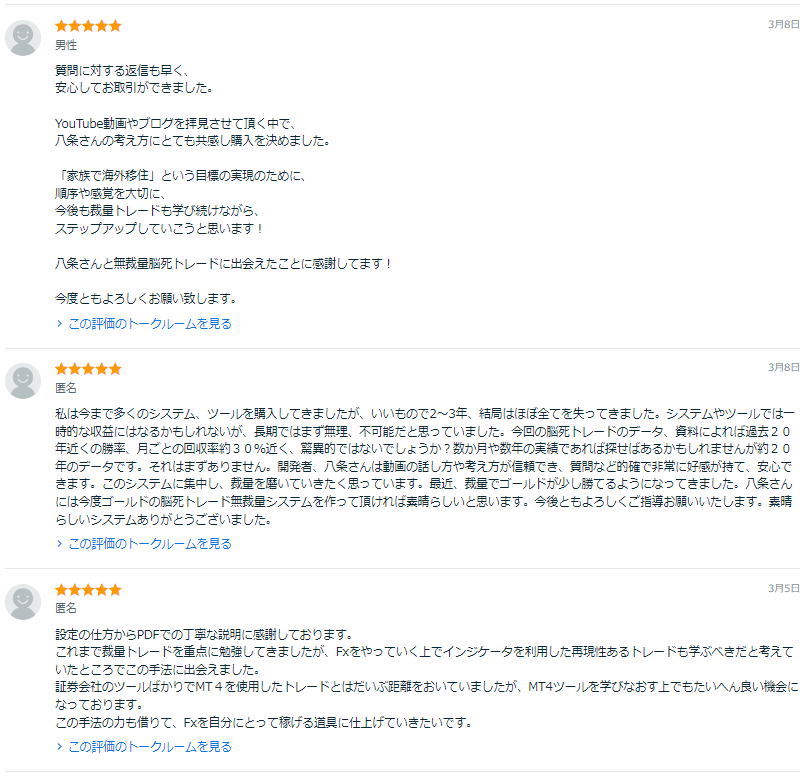This screenshot has height=777, width=806.
Task: Click the chevron arrow before the bottom review's talk room link
Action: (60, 747)
